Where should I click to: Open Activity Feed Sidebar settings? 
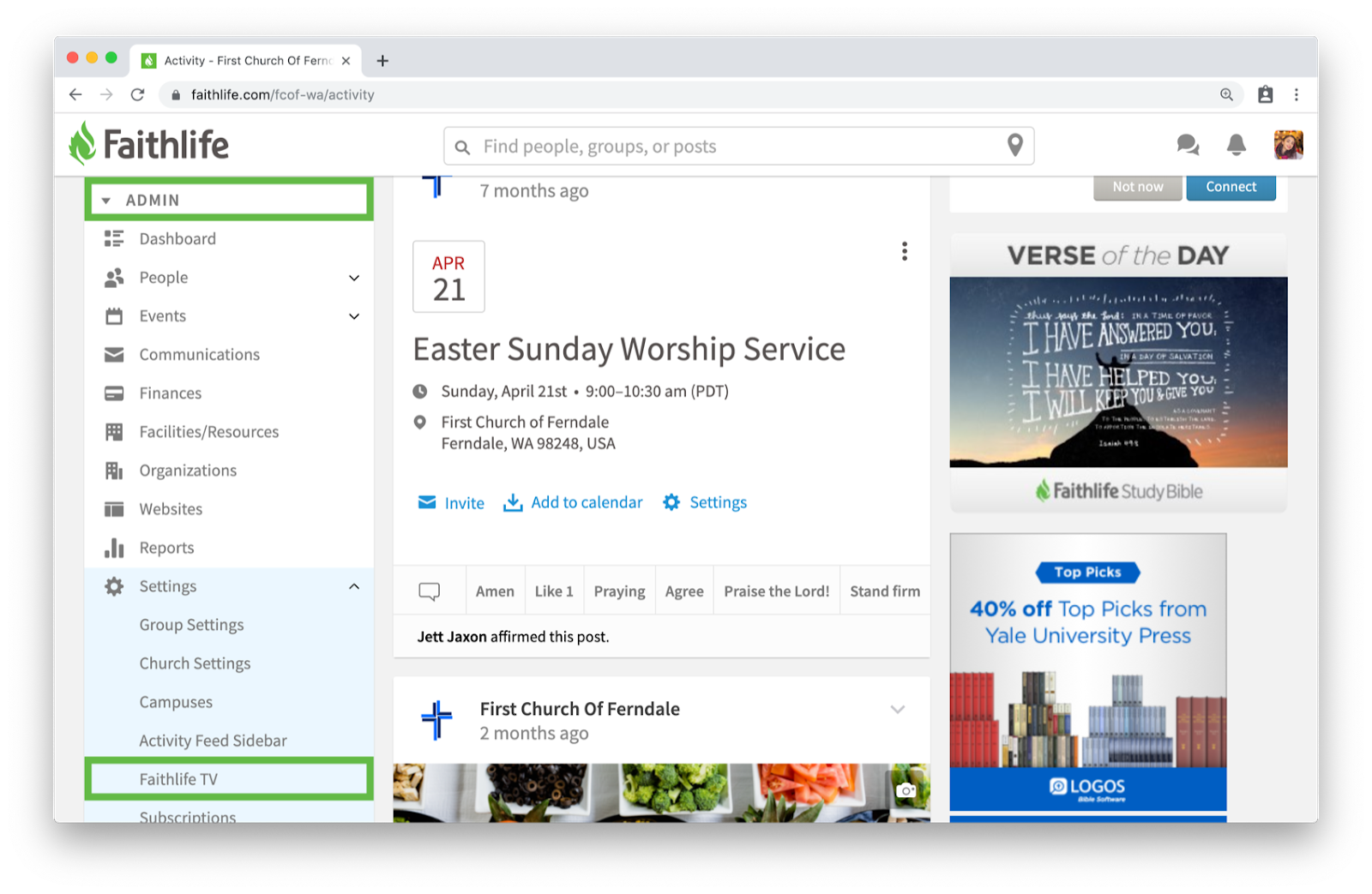(x=213, y=741)
